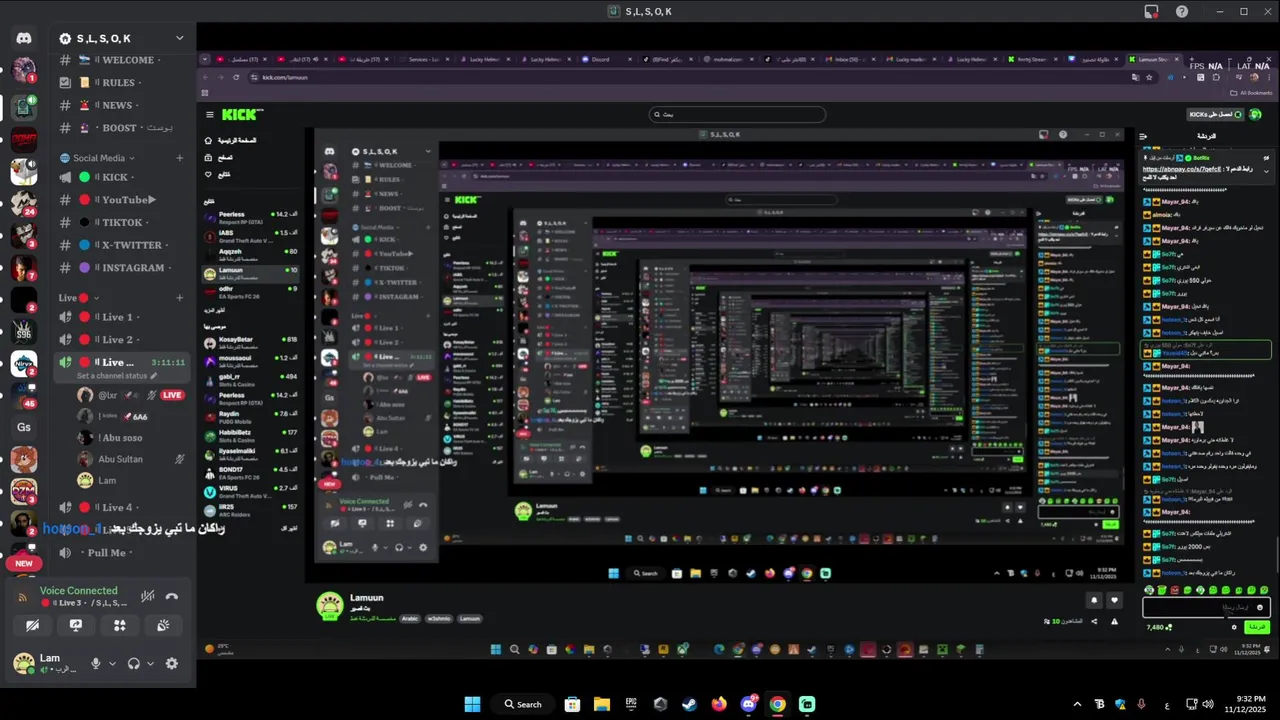The image size is (1280, 720).
Task: Toggle noise suppression in voice panel
Action: 148,597
